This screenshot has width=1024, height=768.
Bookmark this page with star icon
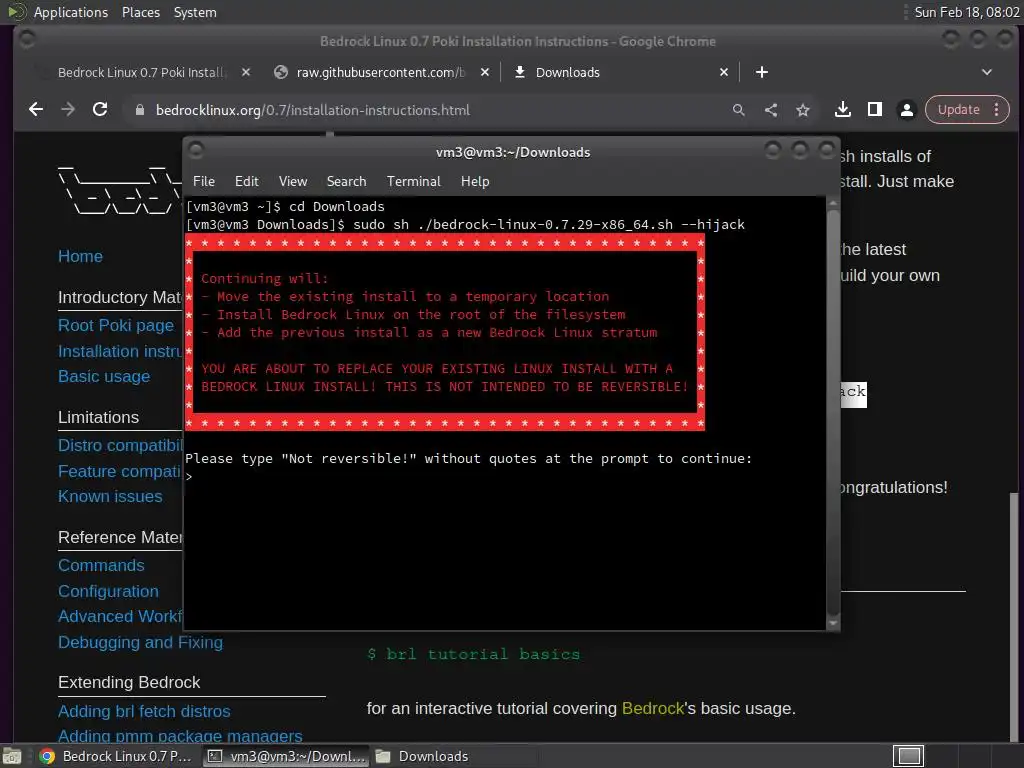[x=803, y=110]
